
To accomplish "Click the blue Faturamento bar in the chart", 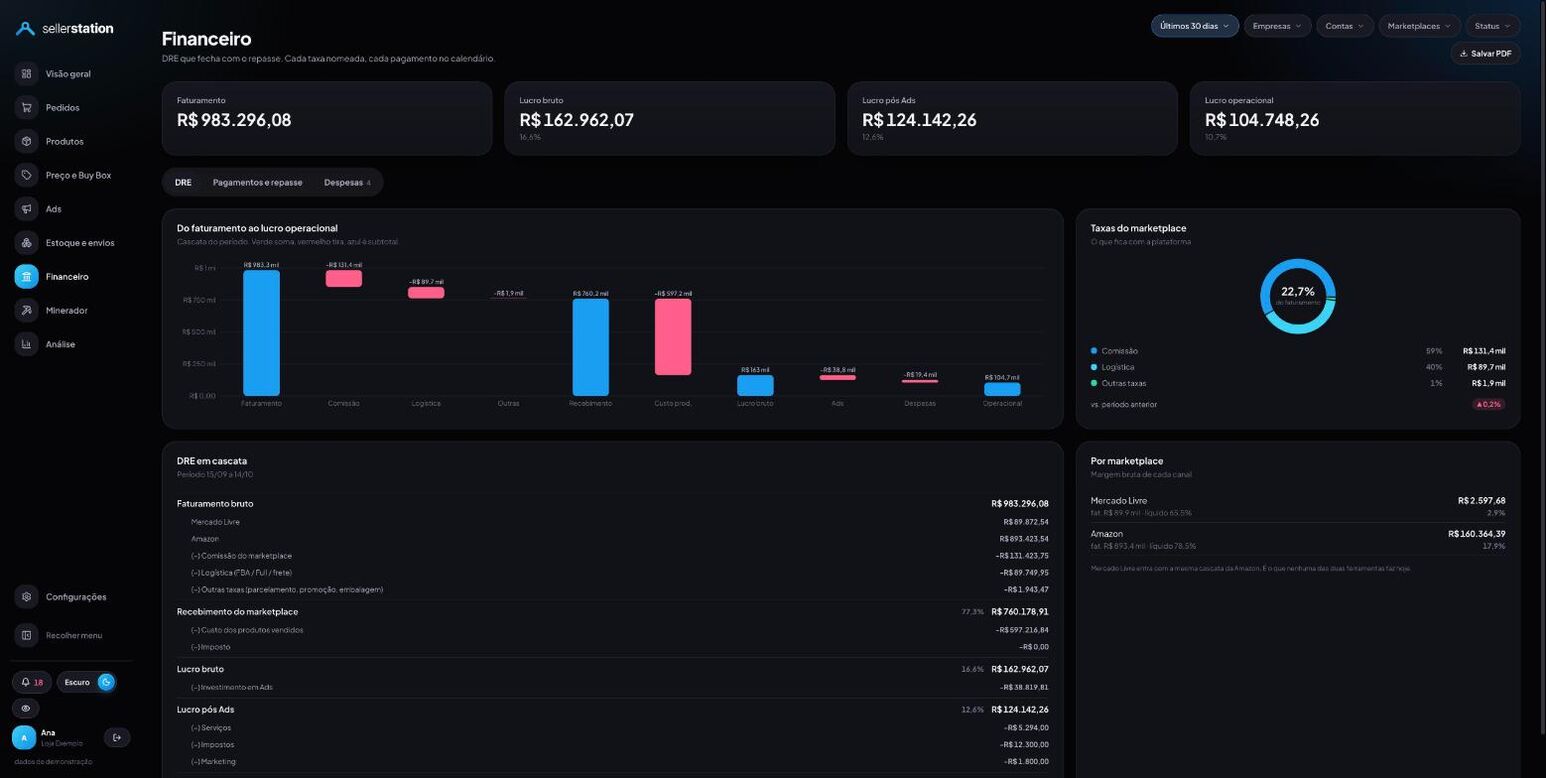I will pyautogui.click(x=261, y=333).
